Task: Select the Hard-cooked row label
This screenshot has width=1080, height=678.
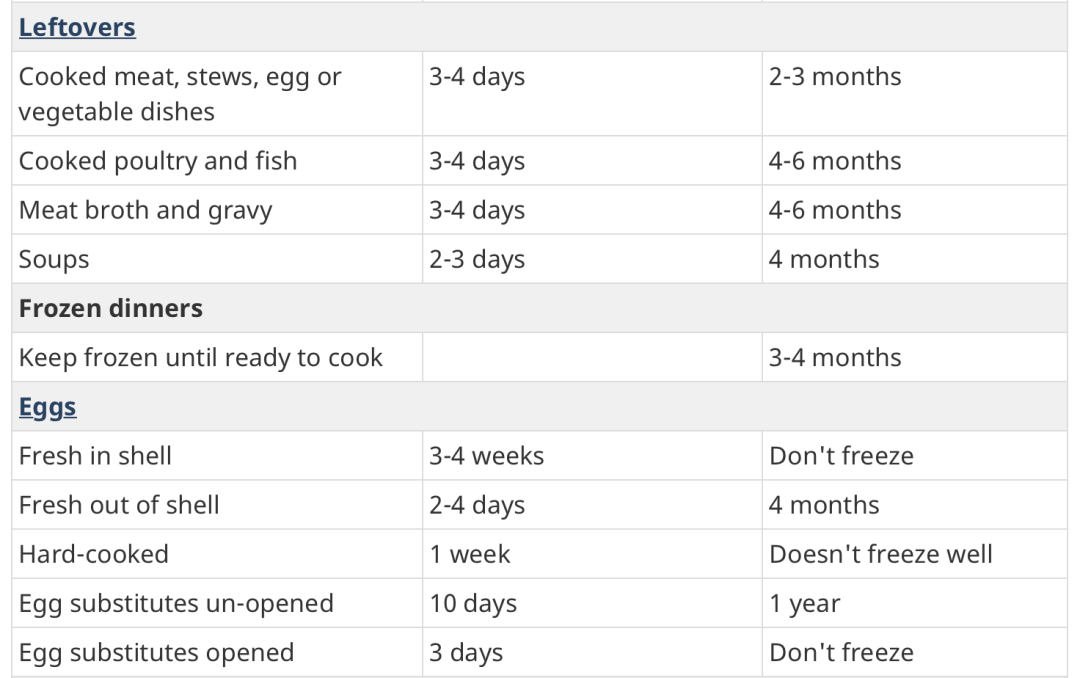Action: [x=94, y=554]
